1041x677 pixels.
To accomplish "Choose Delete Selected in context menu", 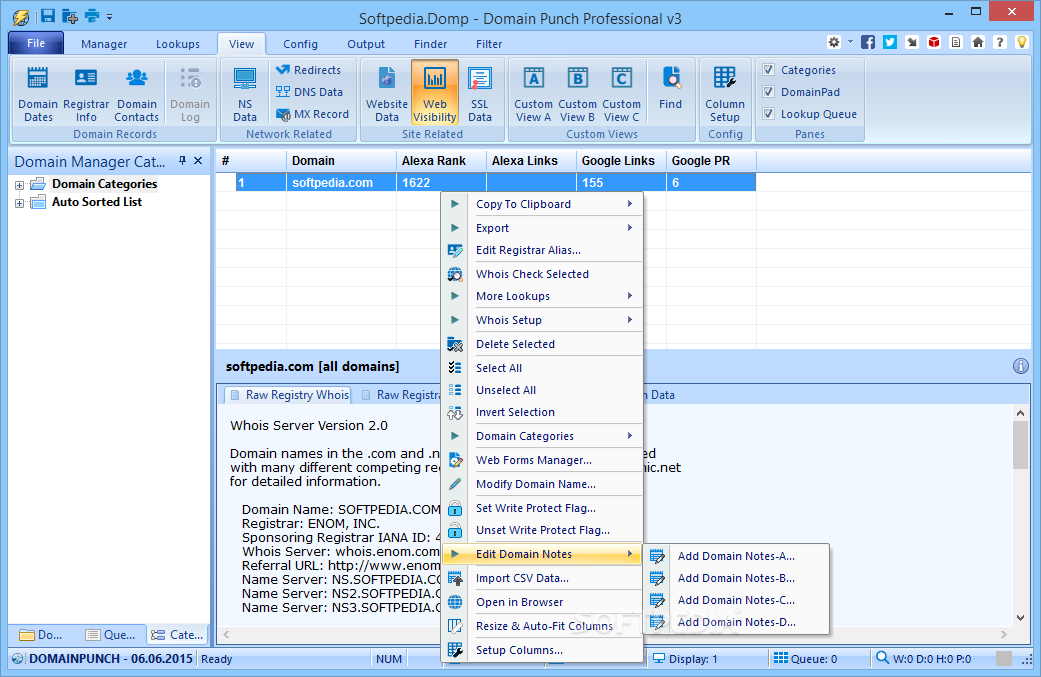I will 542,344.
